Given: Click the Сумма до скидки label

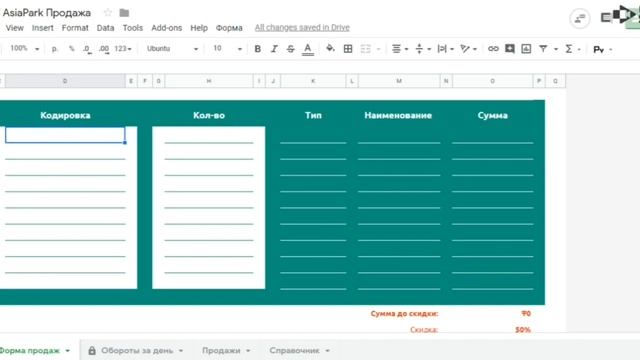Looking at the screenshot, I should pyautogui.click(x=404, y=313).
